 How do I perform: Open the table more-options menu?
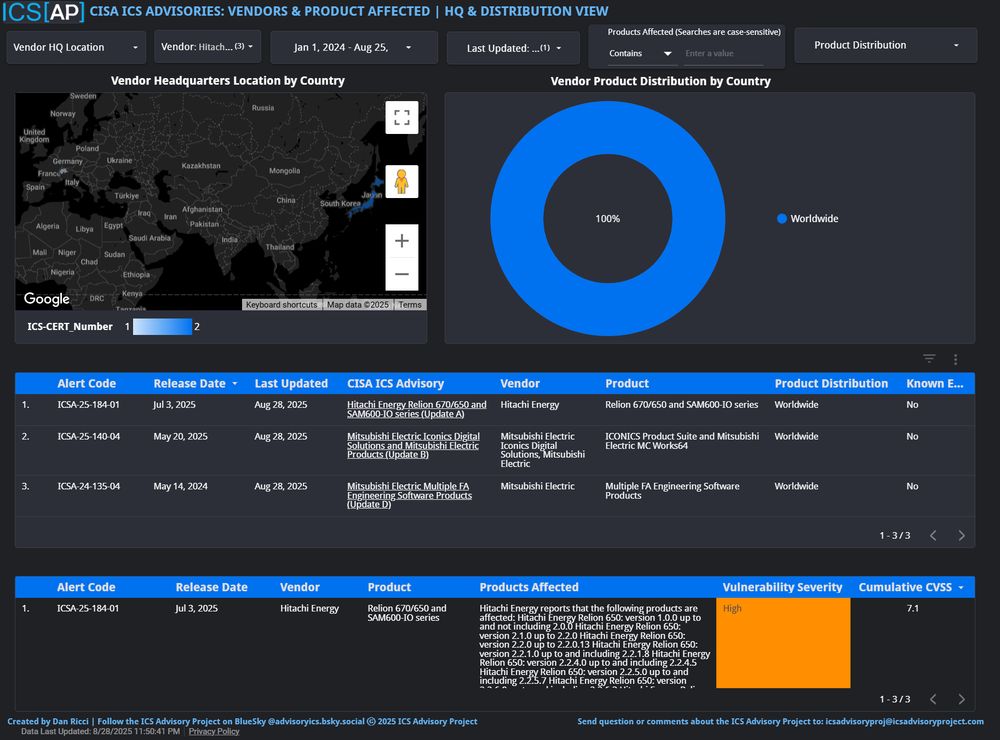pyautogui.click(x=955, y=360)
